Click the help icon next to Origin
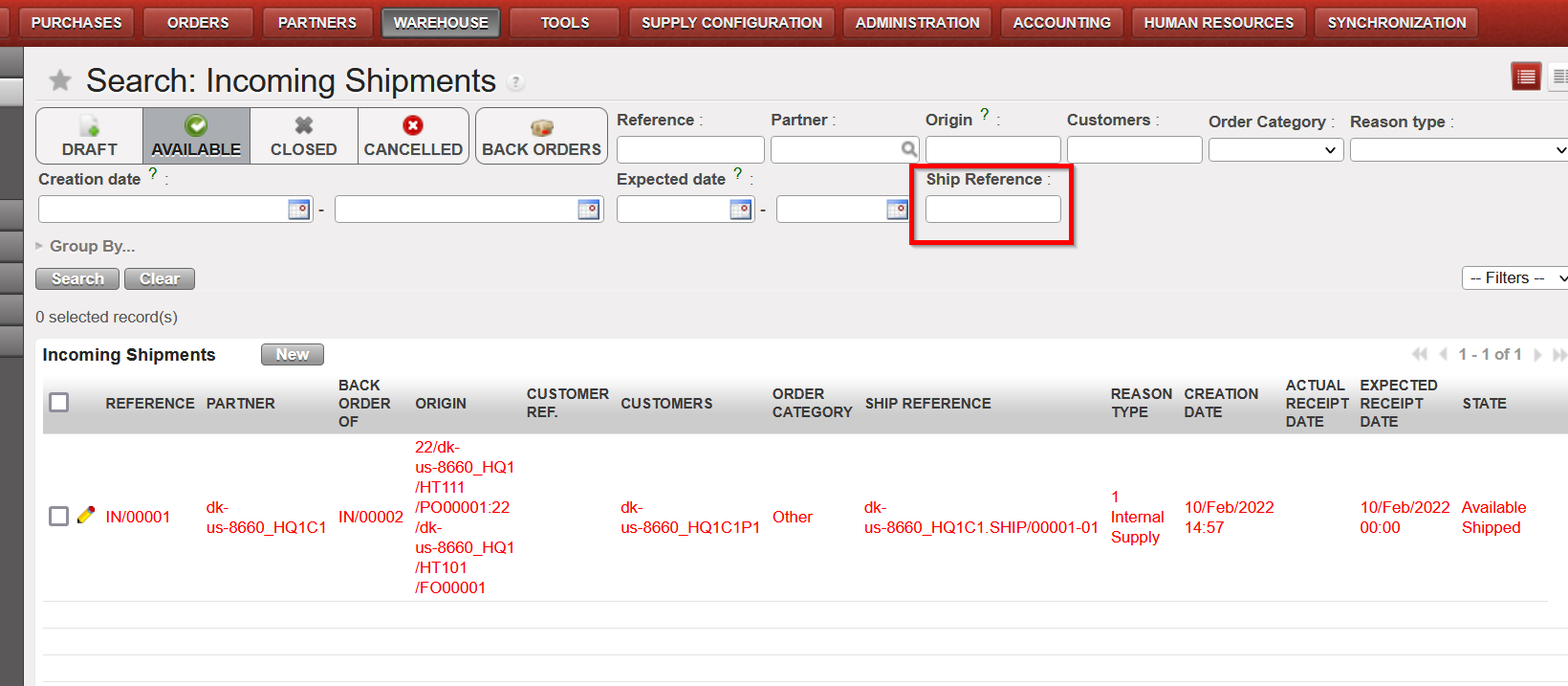The image size is (1568, 686). (985, 115)
